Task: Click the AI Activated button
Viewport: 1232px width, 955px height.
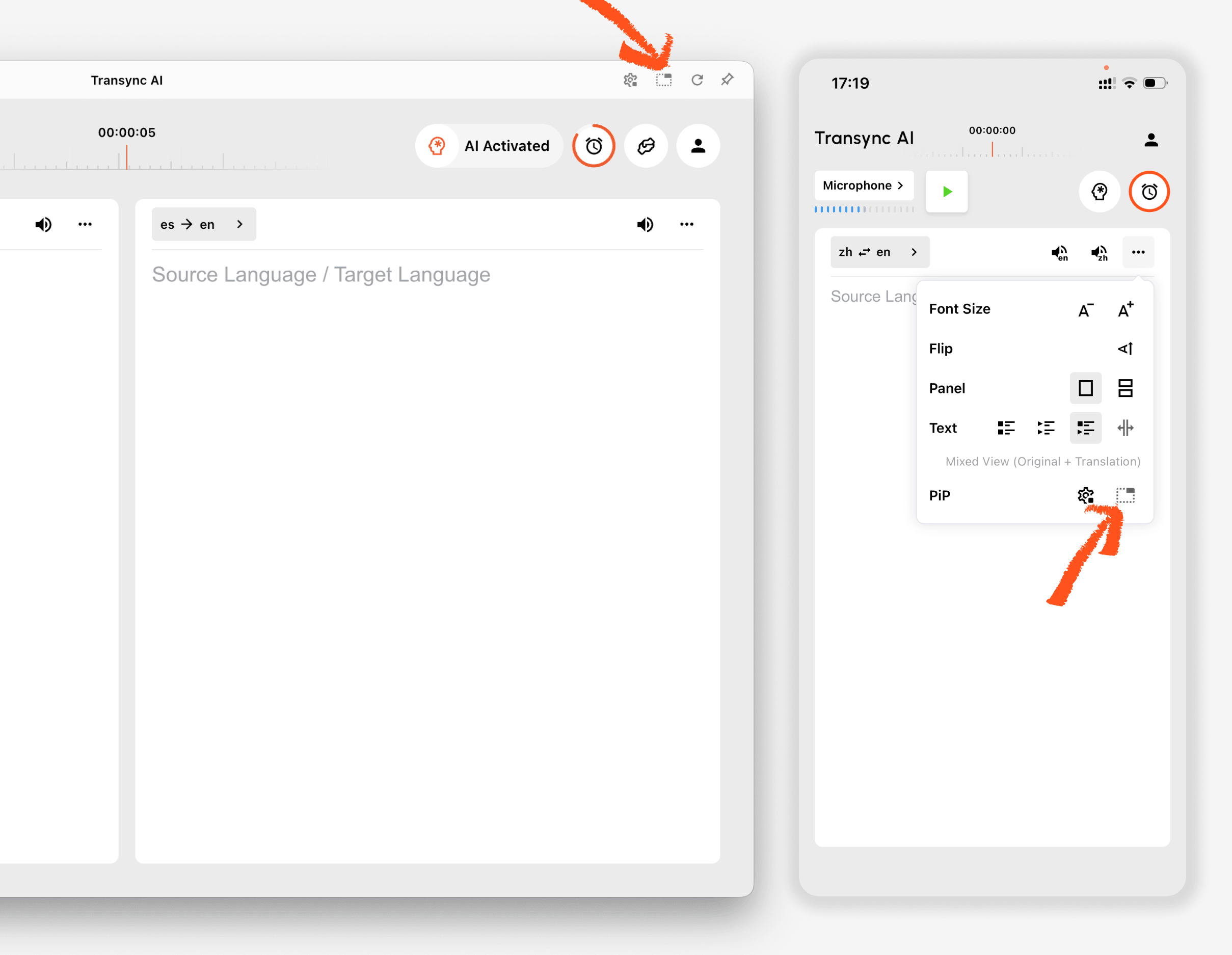Action: (x=489, y=146)
